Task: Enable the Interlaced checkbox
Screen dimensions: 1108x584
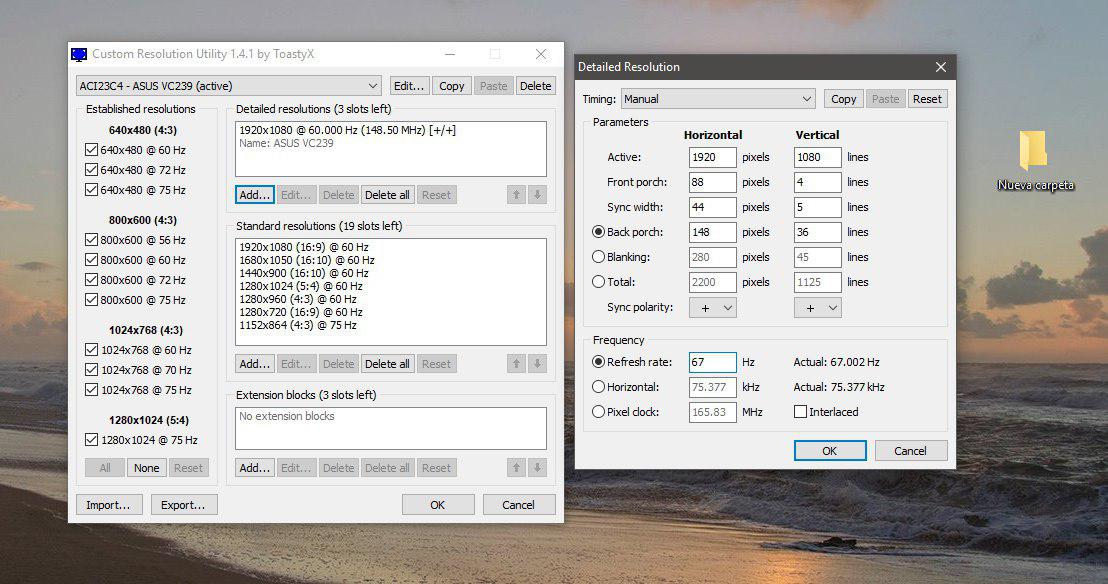Action: tap(800, 412)
